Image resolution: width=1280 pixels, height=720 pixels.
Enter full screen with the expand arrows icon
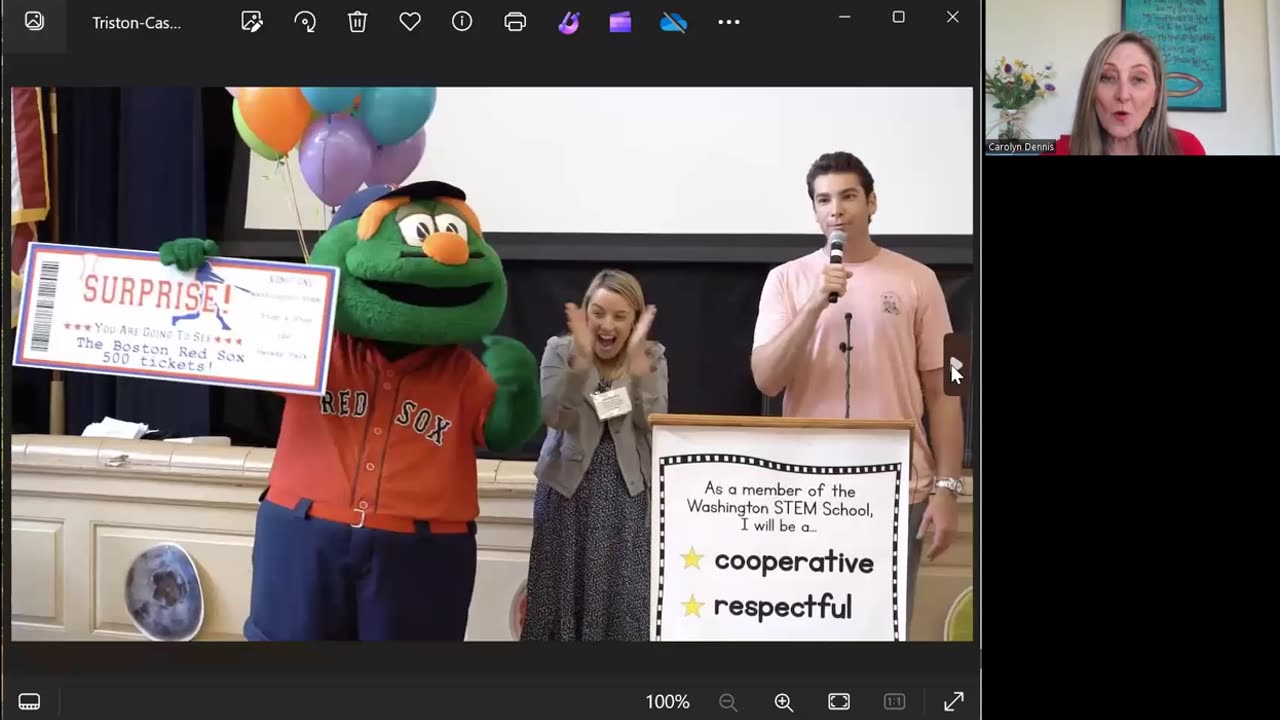(953, 702)
